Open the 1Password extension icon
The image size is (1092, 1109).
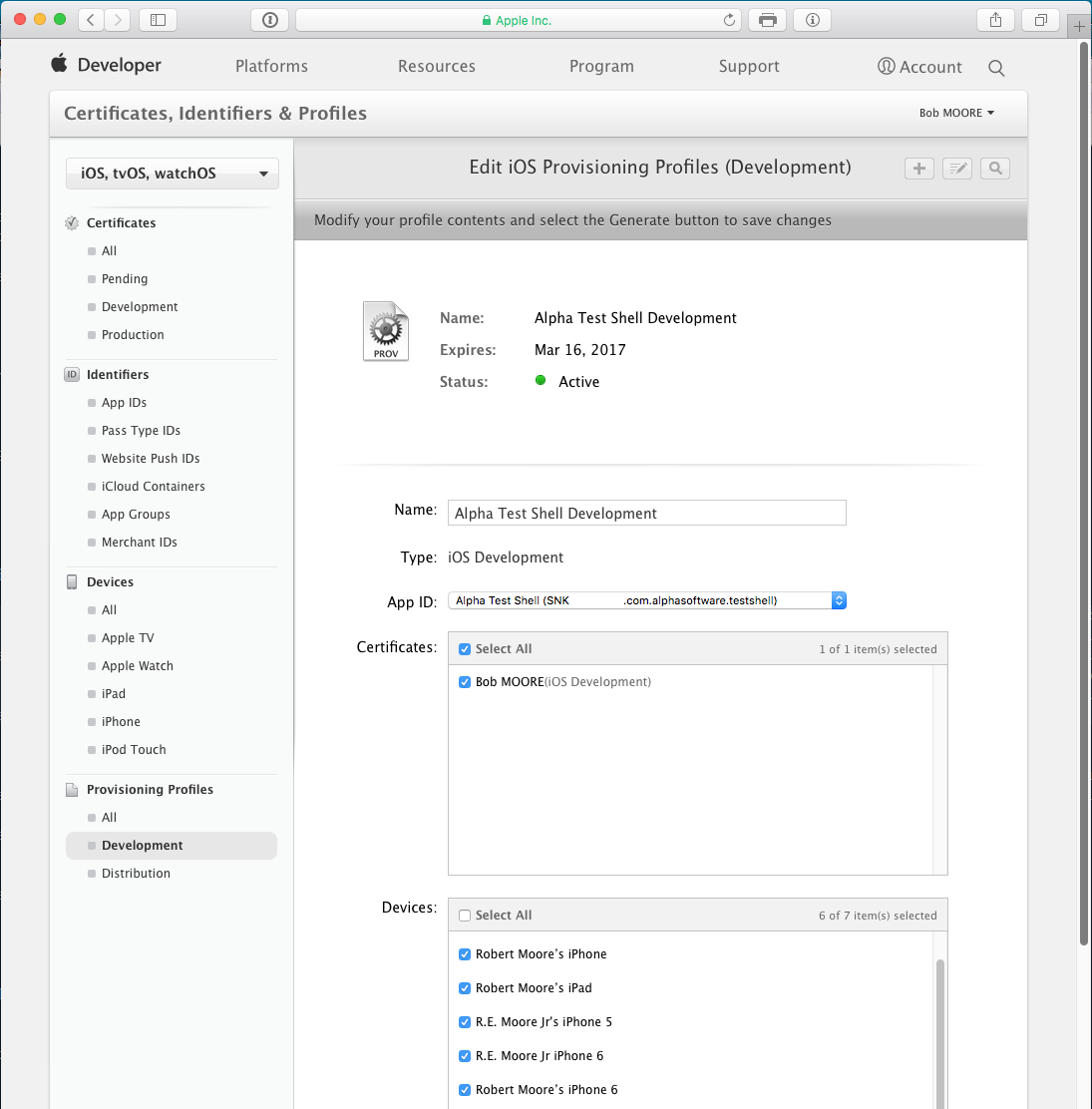(269, 20)
